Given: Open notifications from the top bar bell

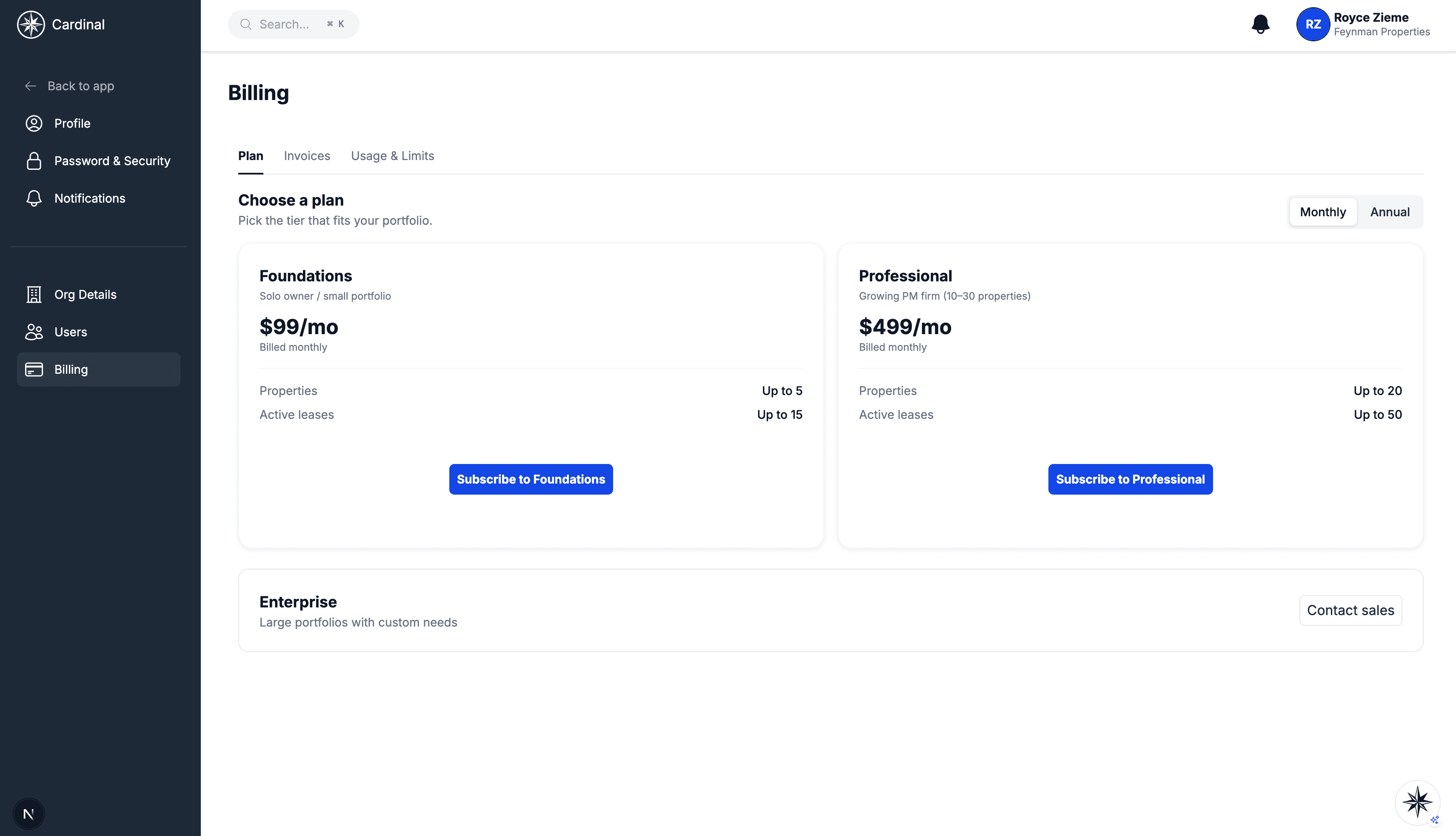Looking at the screenshot, I should (1260, 24).
